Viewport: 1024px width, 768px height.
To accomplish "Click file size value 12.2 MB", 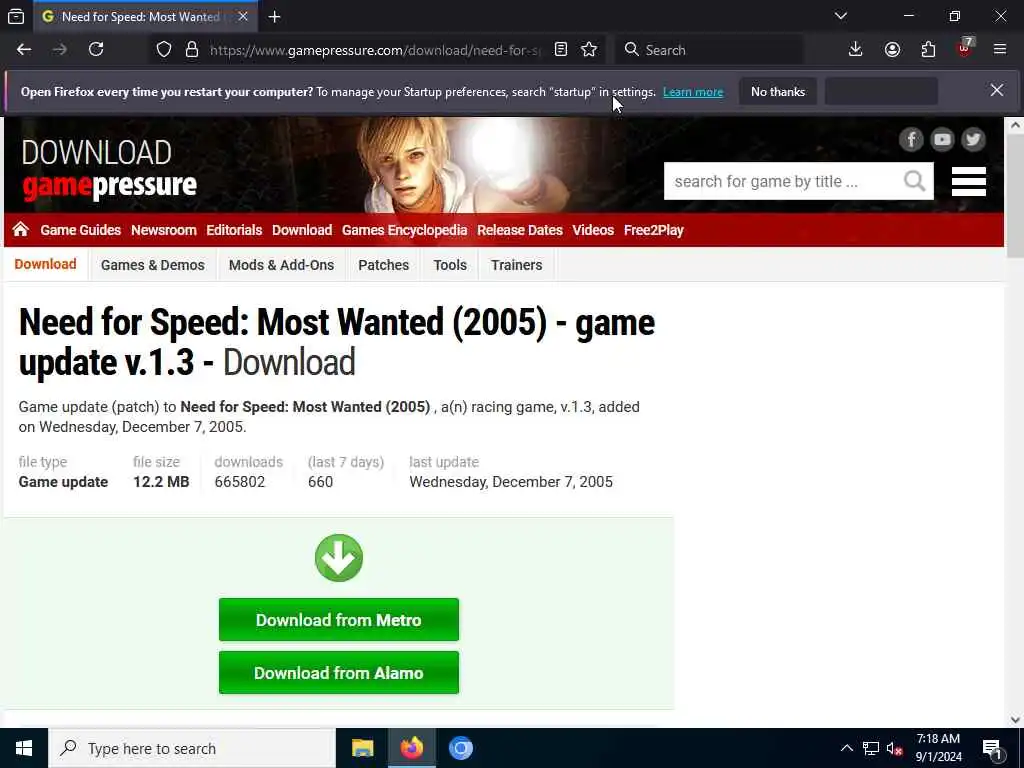I will pos(161,482).
